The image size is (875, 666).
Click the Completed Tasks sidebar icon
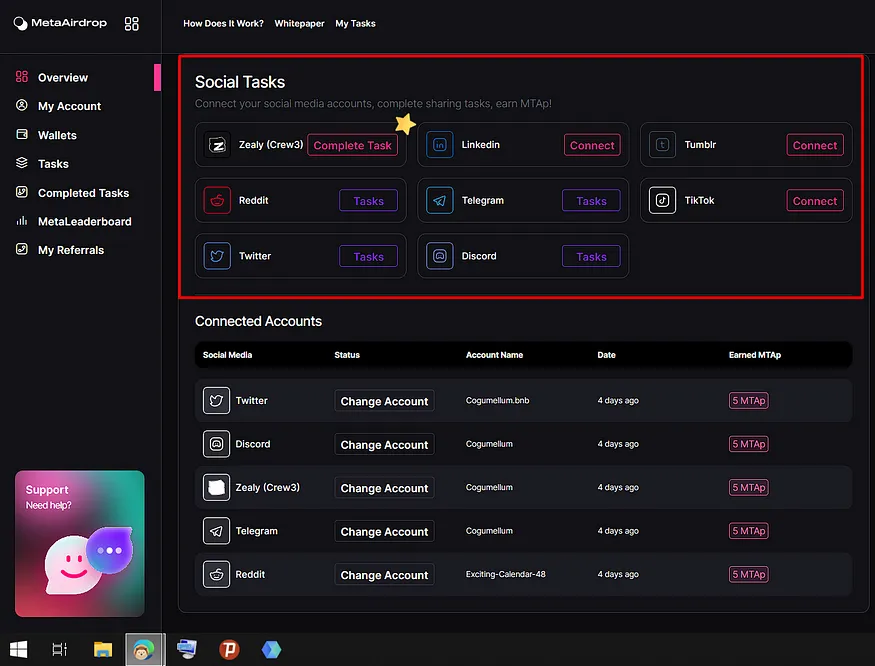[22, 193]
